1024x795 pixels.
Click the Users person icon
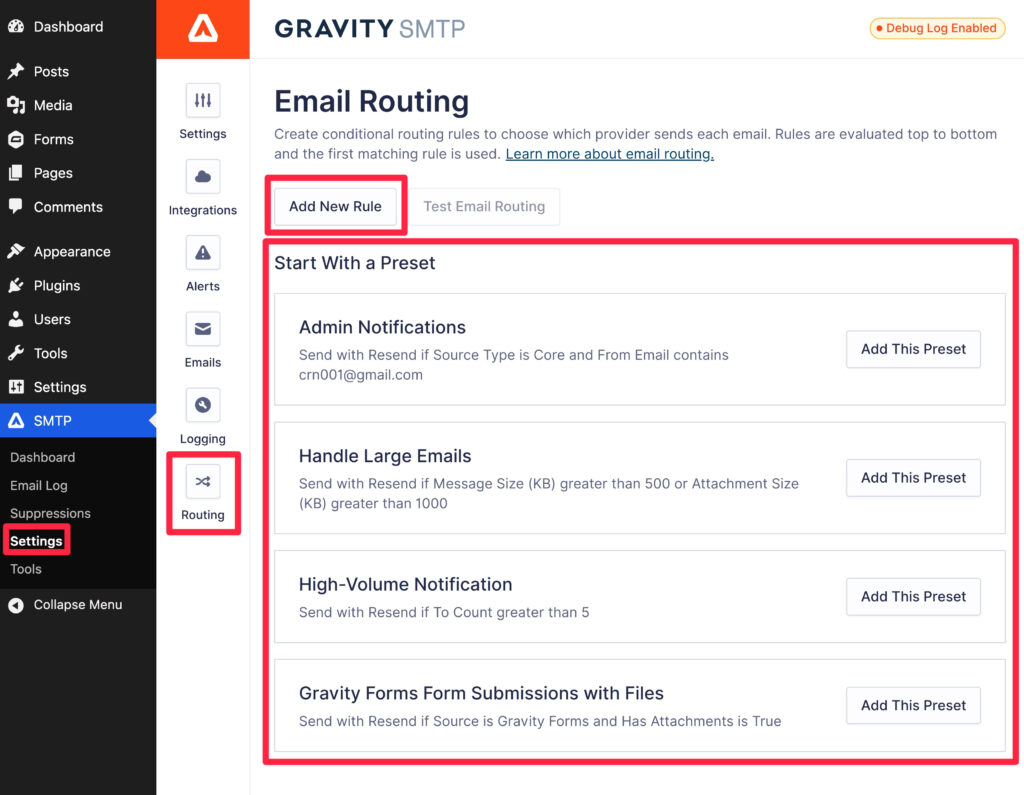click(x=16, y=319)
